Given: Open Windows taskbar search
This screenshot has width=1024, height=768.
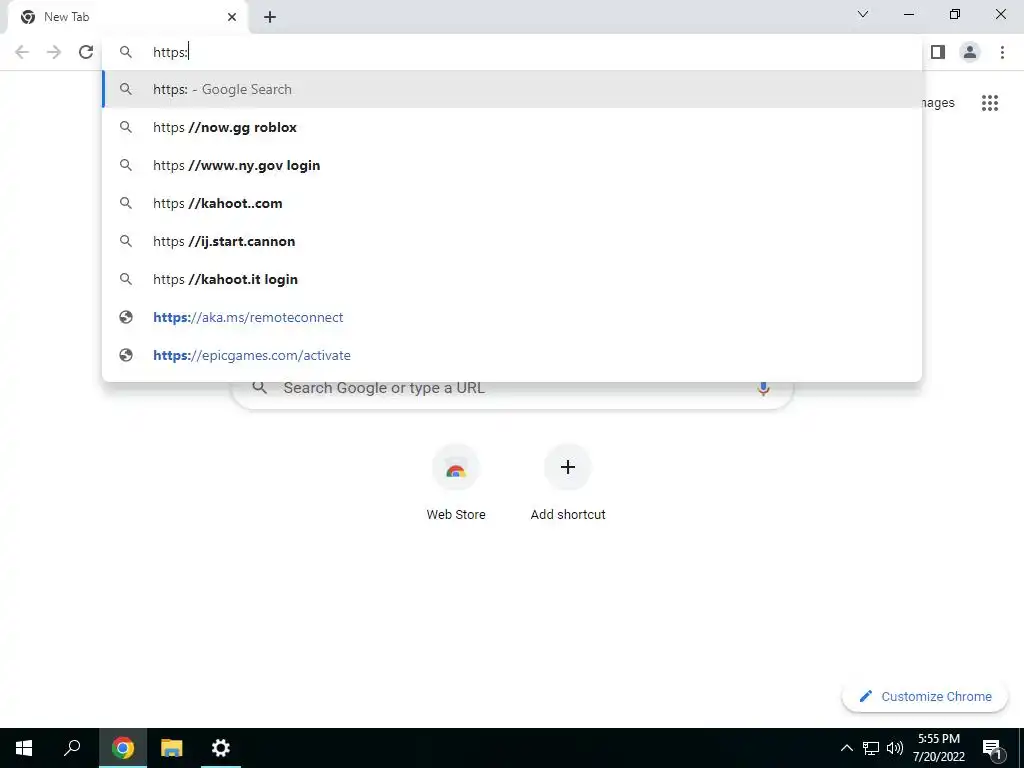Looking at the screenshot, I should [x=72, y=748].
